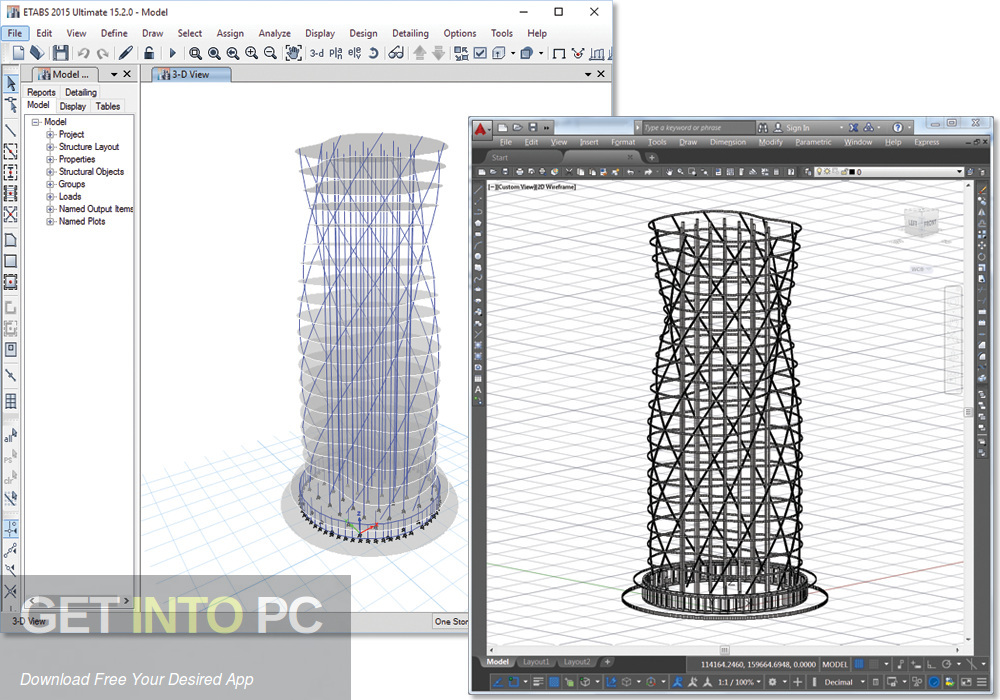
Task: Zoom in one step in ETABS
Action: [251, 54]
